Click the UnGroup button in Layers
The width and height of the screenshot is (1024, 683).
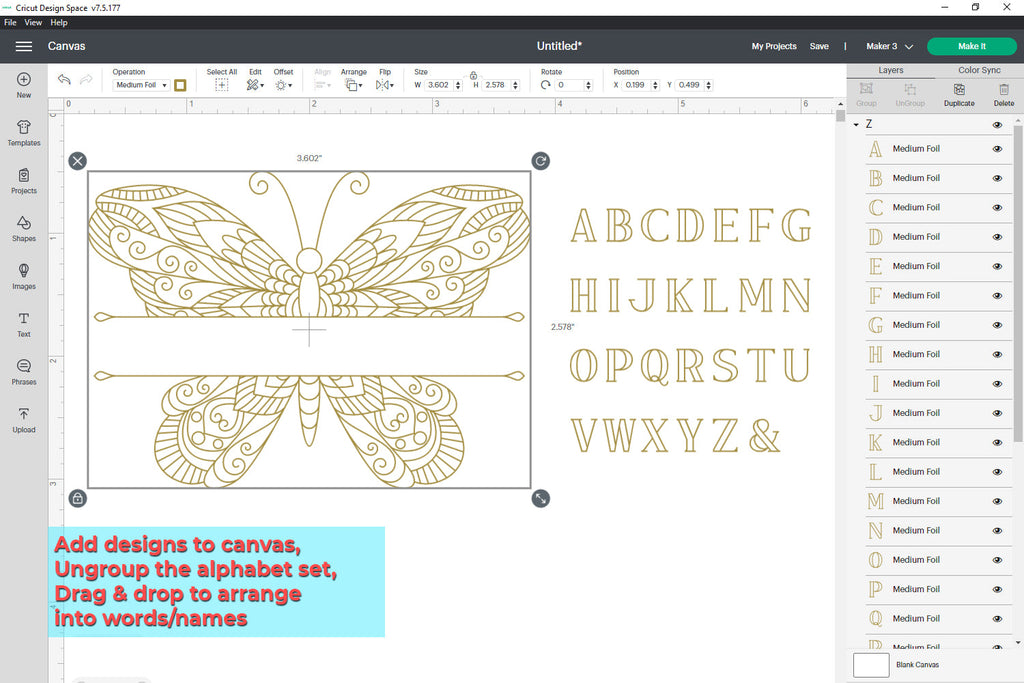pos(910,95)
